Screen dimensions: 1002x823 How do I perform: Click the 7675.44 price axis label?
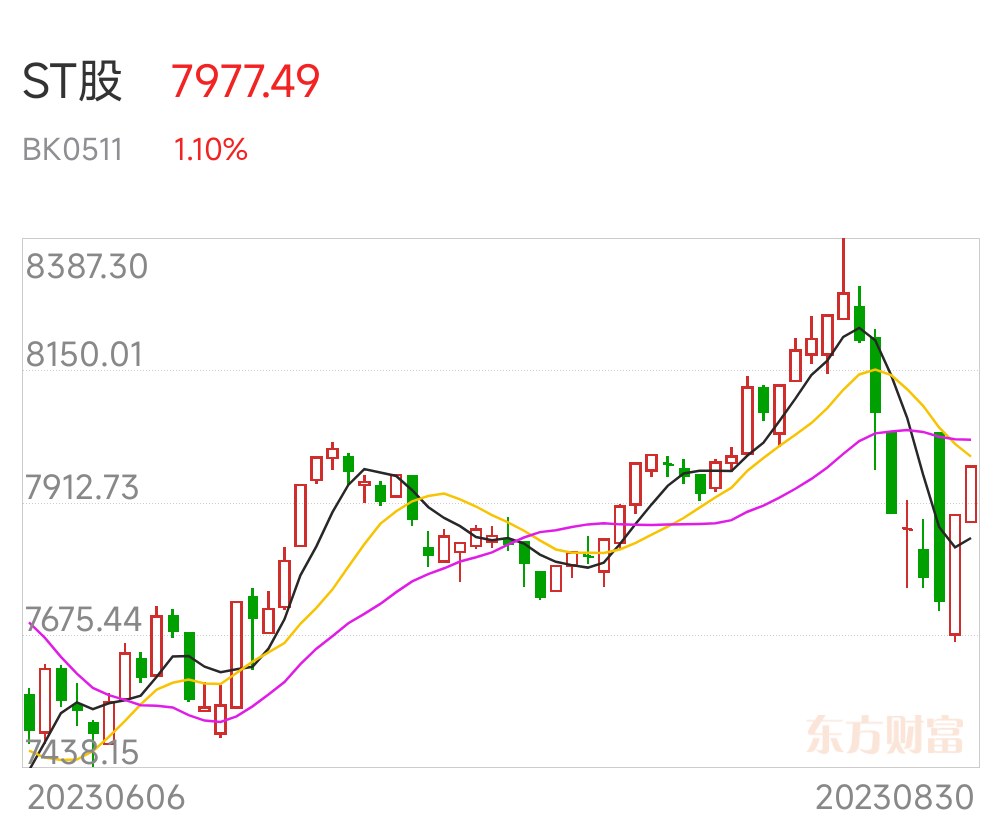84,620
